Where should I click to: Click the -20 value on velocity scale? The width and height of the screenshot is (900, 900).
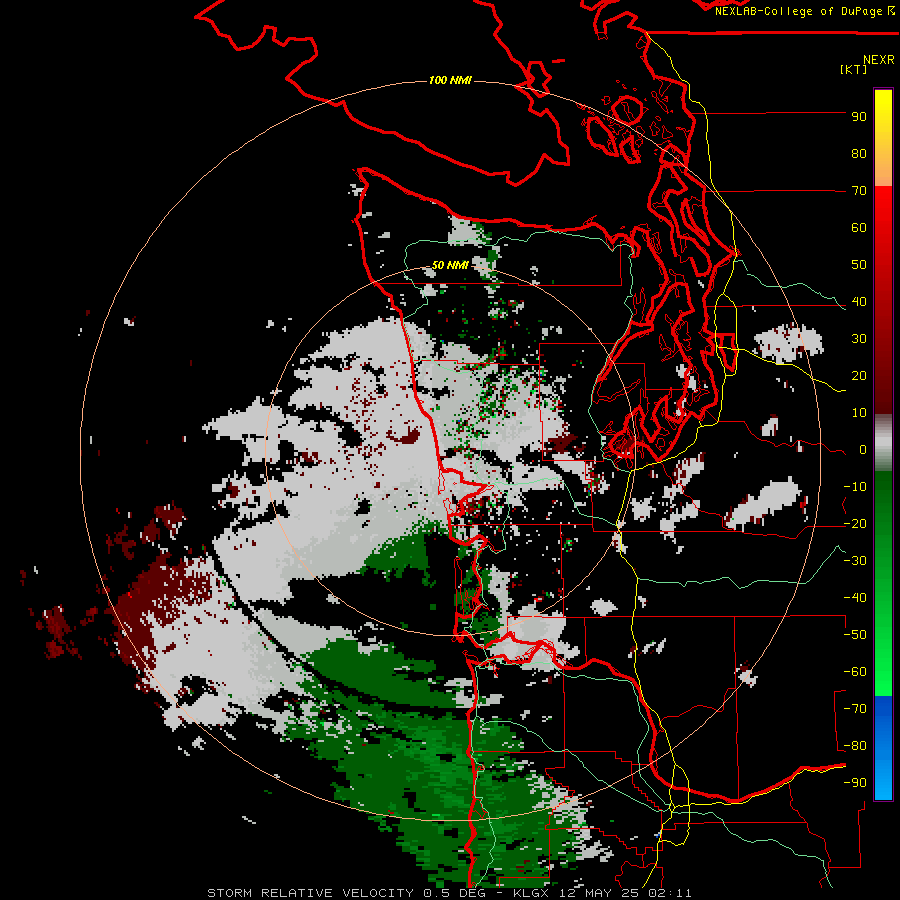point(855,524)
